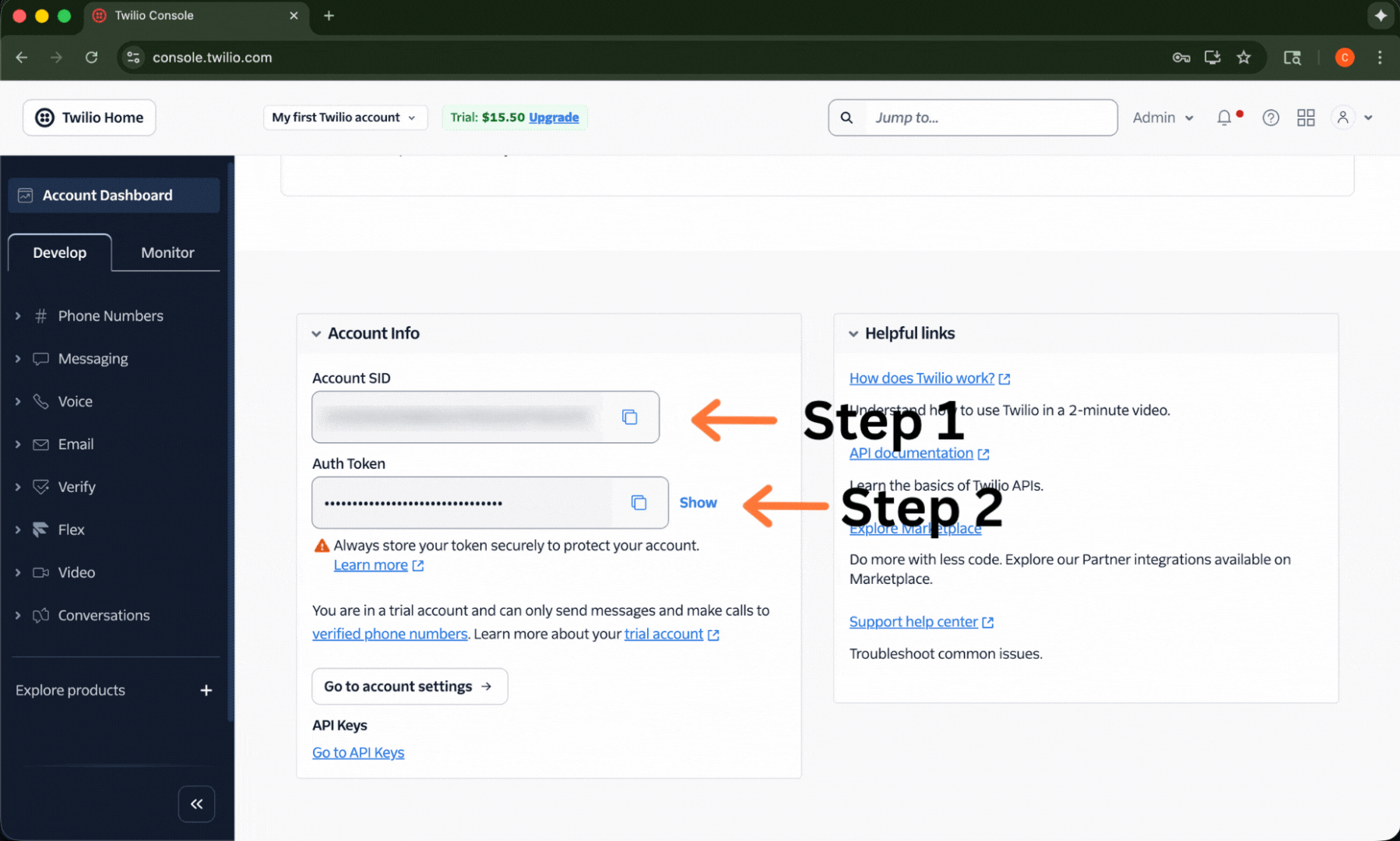Image resolution: width=1400 pixels, height=841 pixels.
Task: Open the user profile menu
Action: tap(1352, 118)
